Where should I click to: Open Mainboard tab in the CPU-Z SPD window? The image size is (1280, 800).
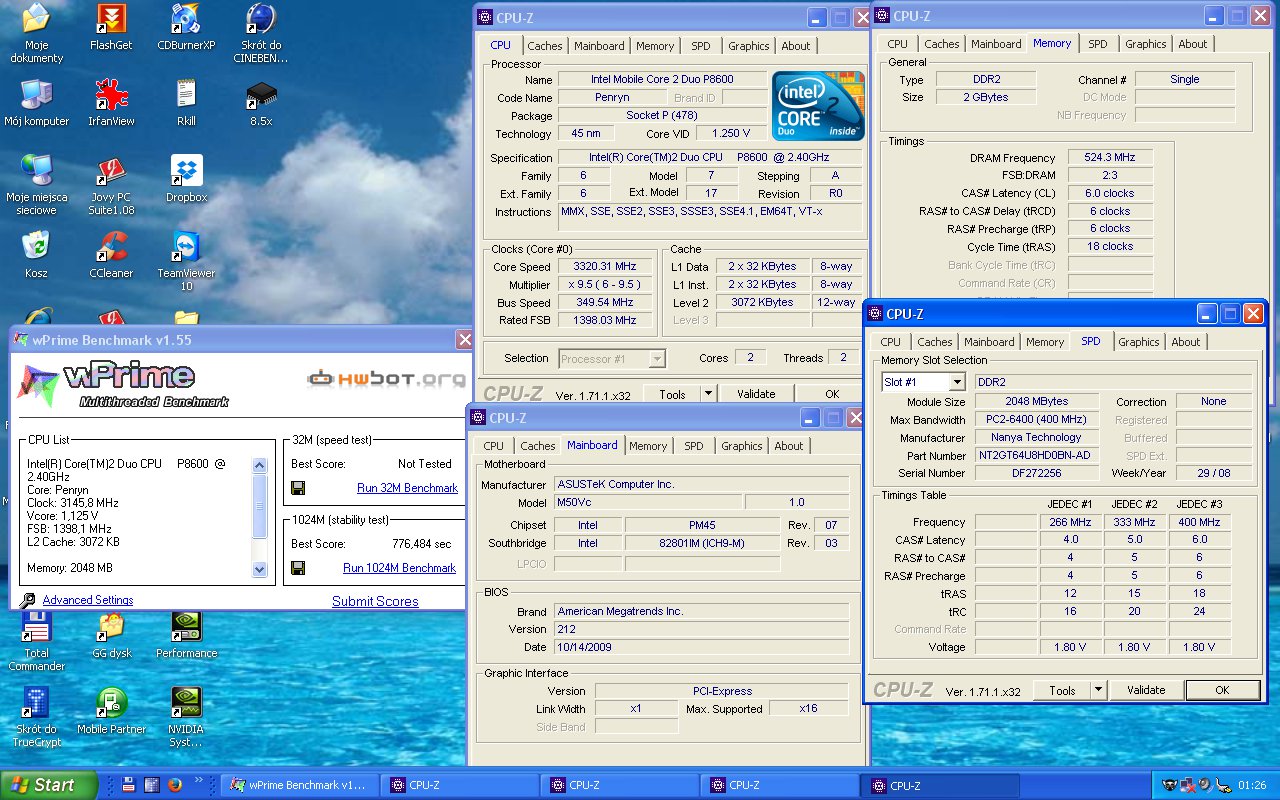989,342
